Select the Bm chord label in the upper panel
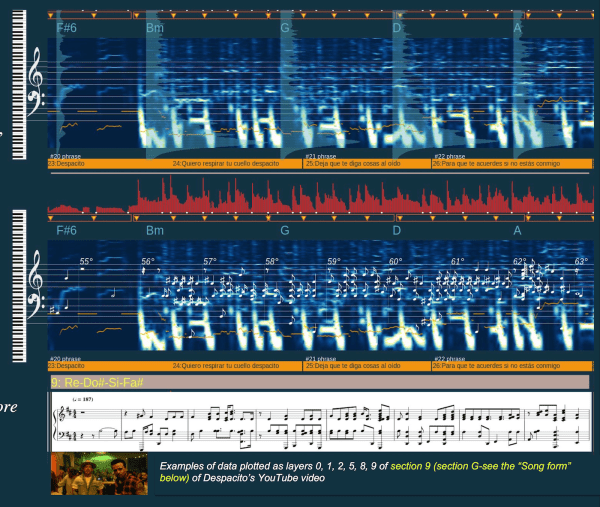Image resolution: width=600 pixels, height=507 pixels. (154, 28)
